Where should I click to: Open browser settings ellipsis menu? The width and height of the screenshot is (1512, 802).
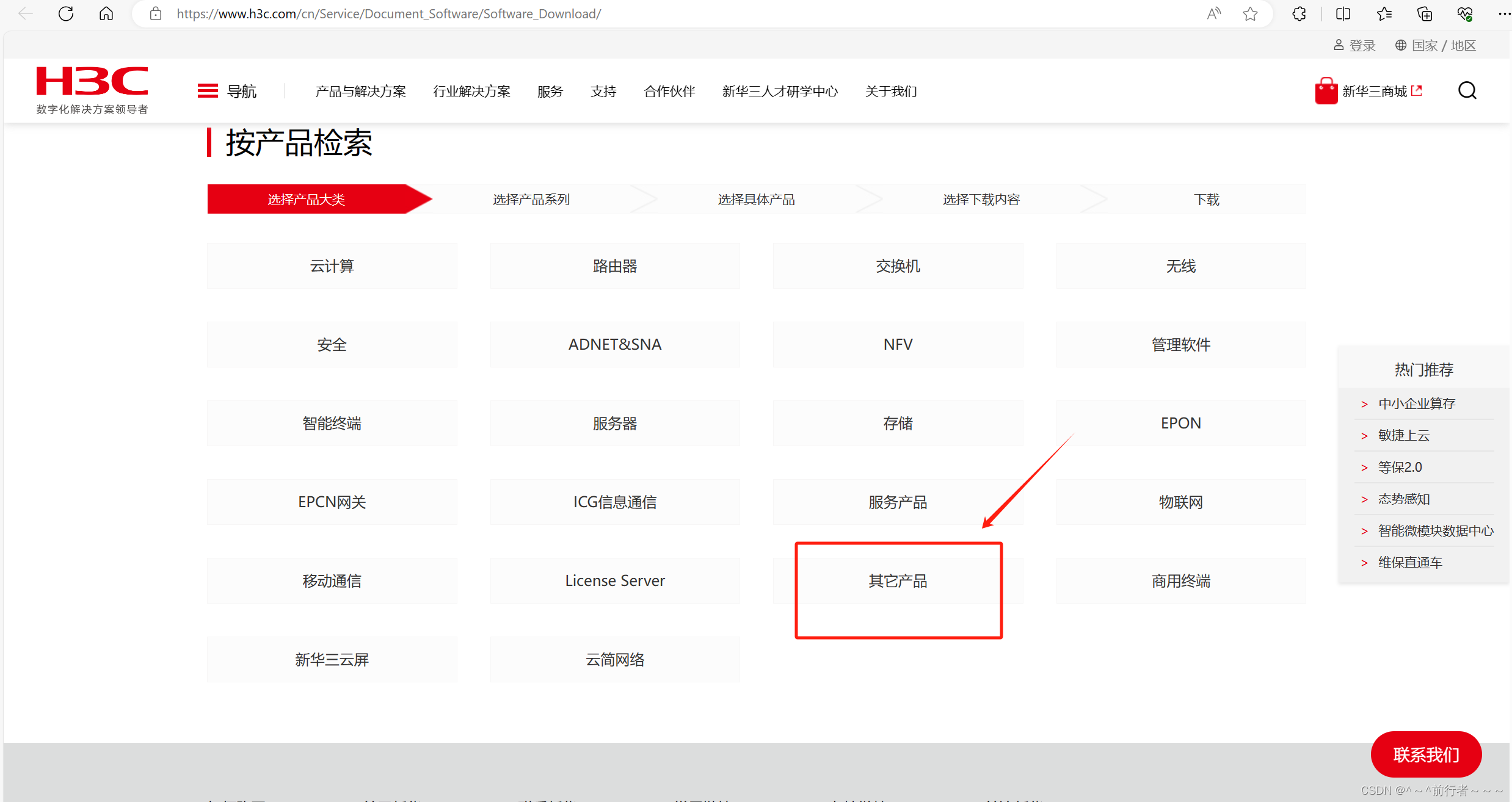click(1503, 13)
